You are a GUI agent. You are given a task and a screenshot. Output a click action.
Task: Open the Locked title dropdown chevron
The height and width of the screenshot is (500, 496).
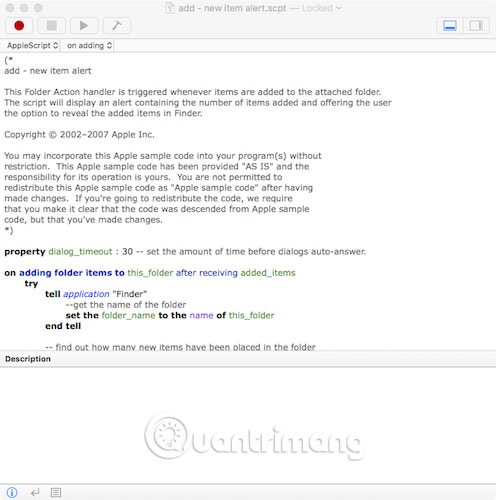click(339, 8)
